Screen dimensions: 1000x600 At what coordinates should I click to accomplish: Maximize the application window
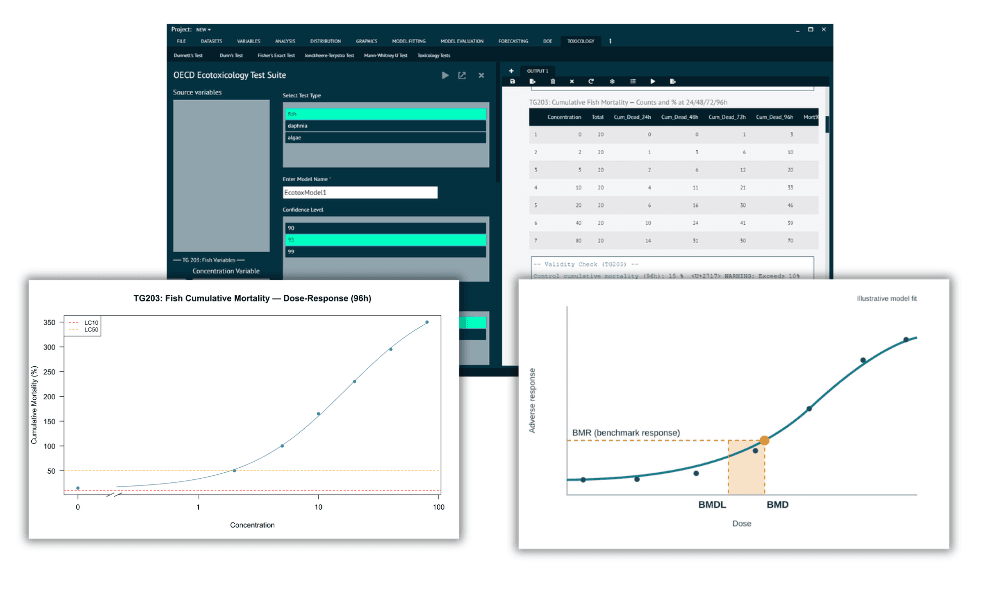[811, 29]
